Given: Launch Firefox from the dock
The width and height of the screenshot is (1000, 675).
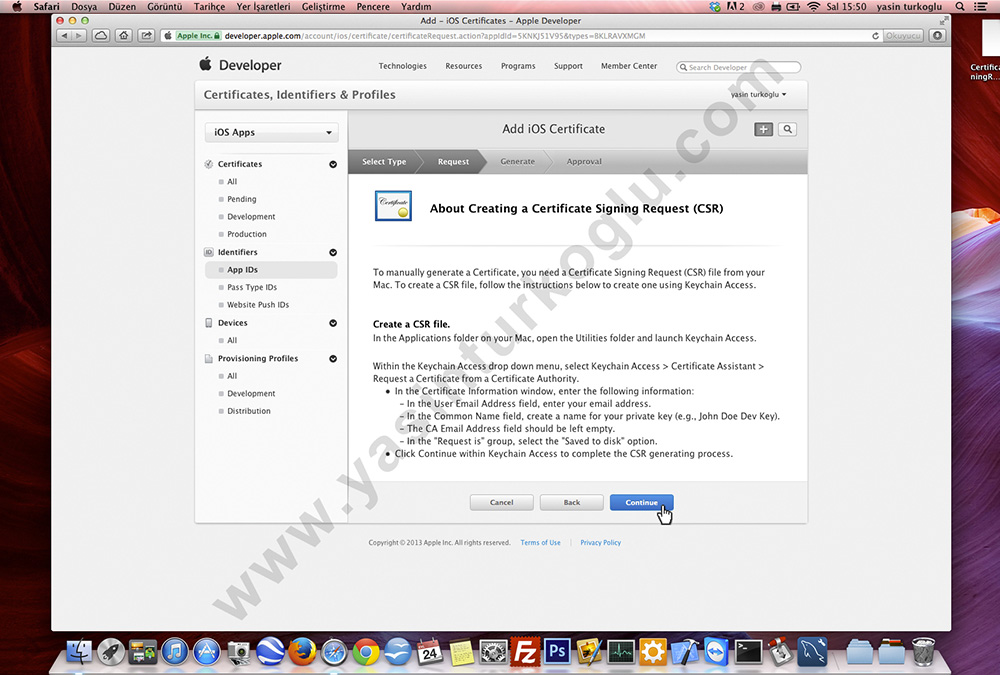Looking at the screenshot, I should 302,652.
